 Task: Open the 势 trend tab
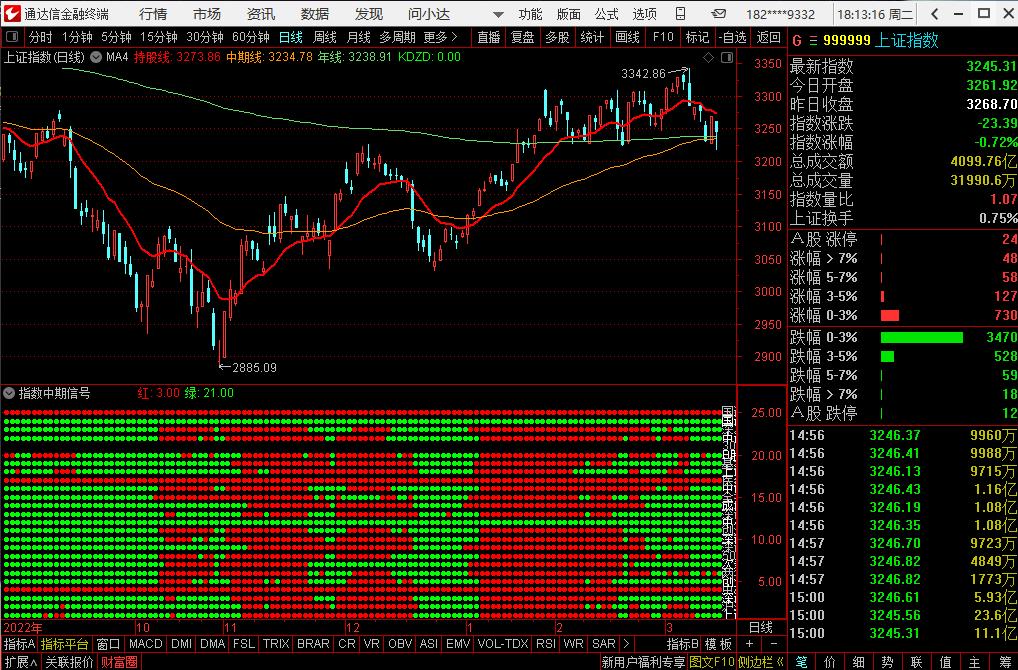tap(888, 662)
